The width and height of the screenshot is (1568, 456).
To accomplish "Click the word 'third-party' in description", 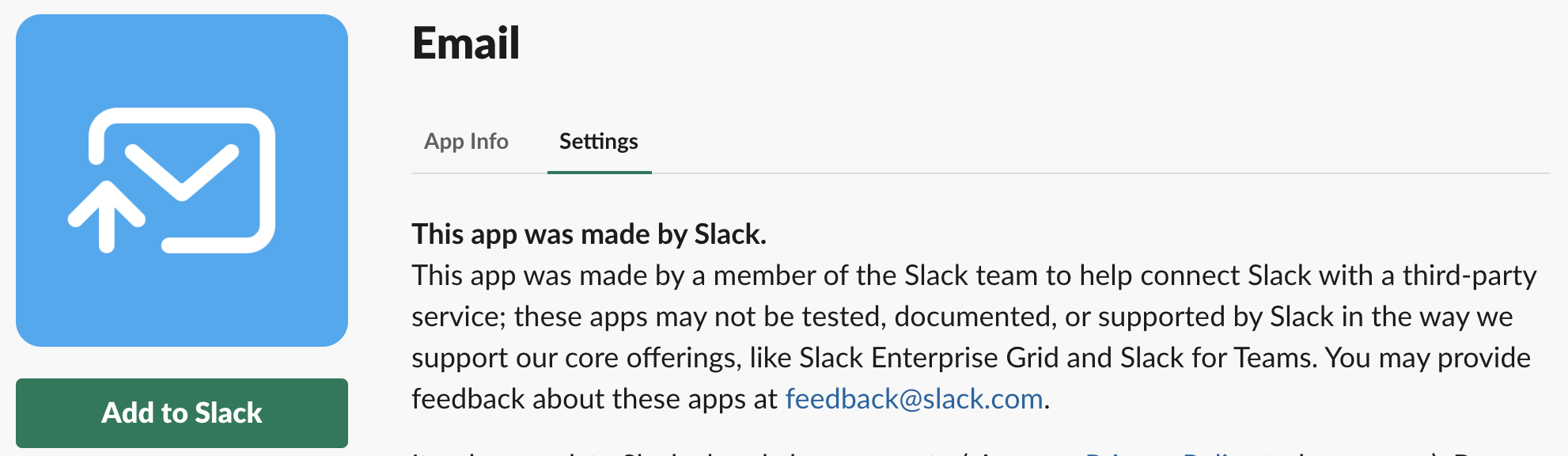I will (x=1469, y=275).
